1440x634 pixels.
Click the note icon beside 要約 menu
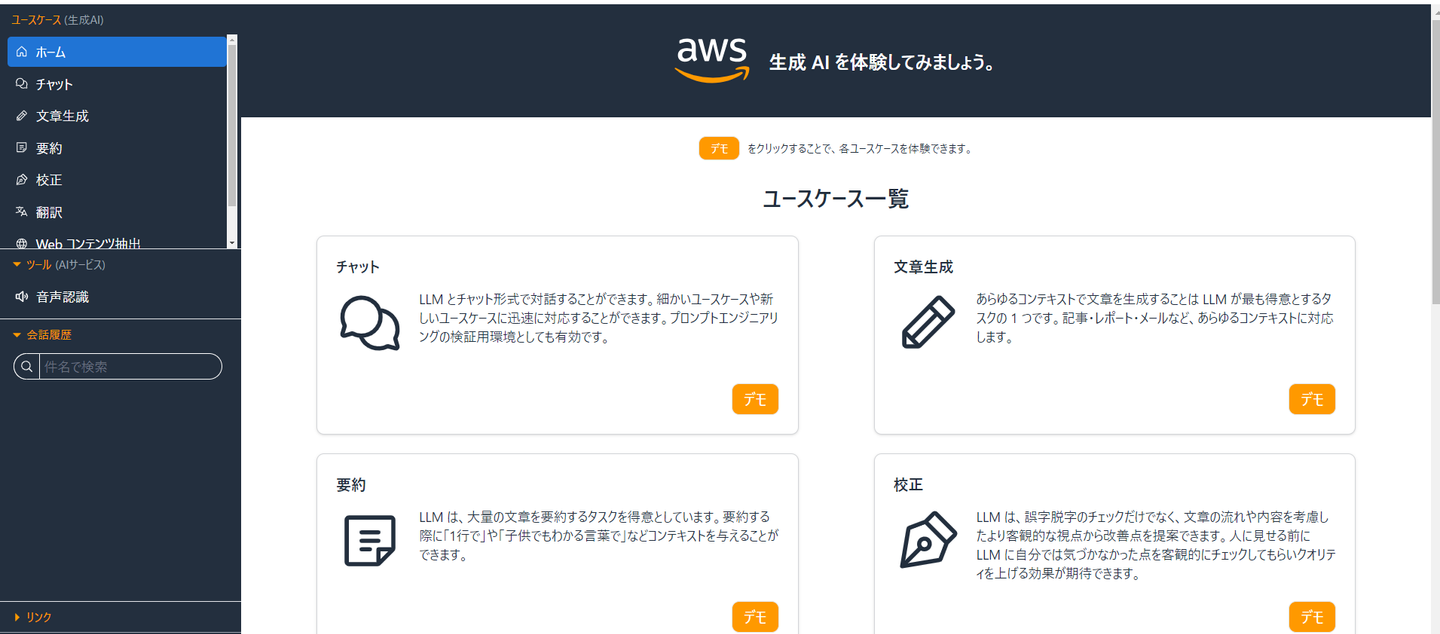22,148
